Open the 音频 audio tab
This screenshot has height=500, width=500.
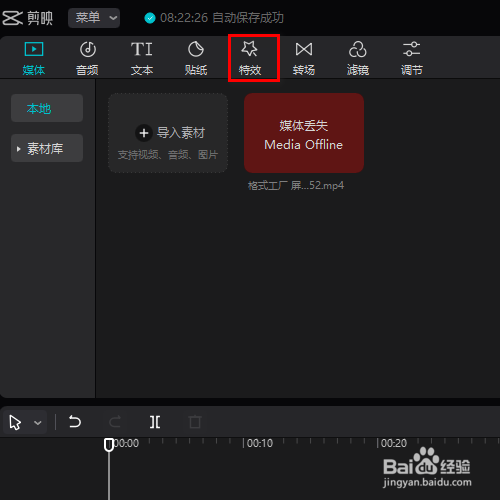click(x=87, y=58)
